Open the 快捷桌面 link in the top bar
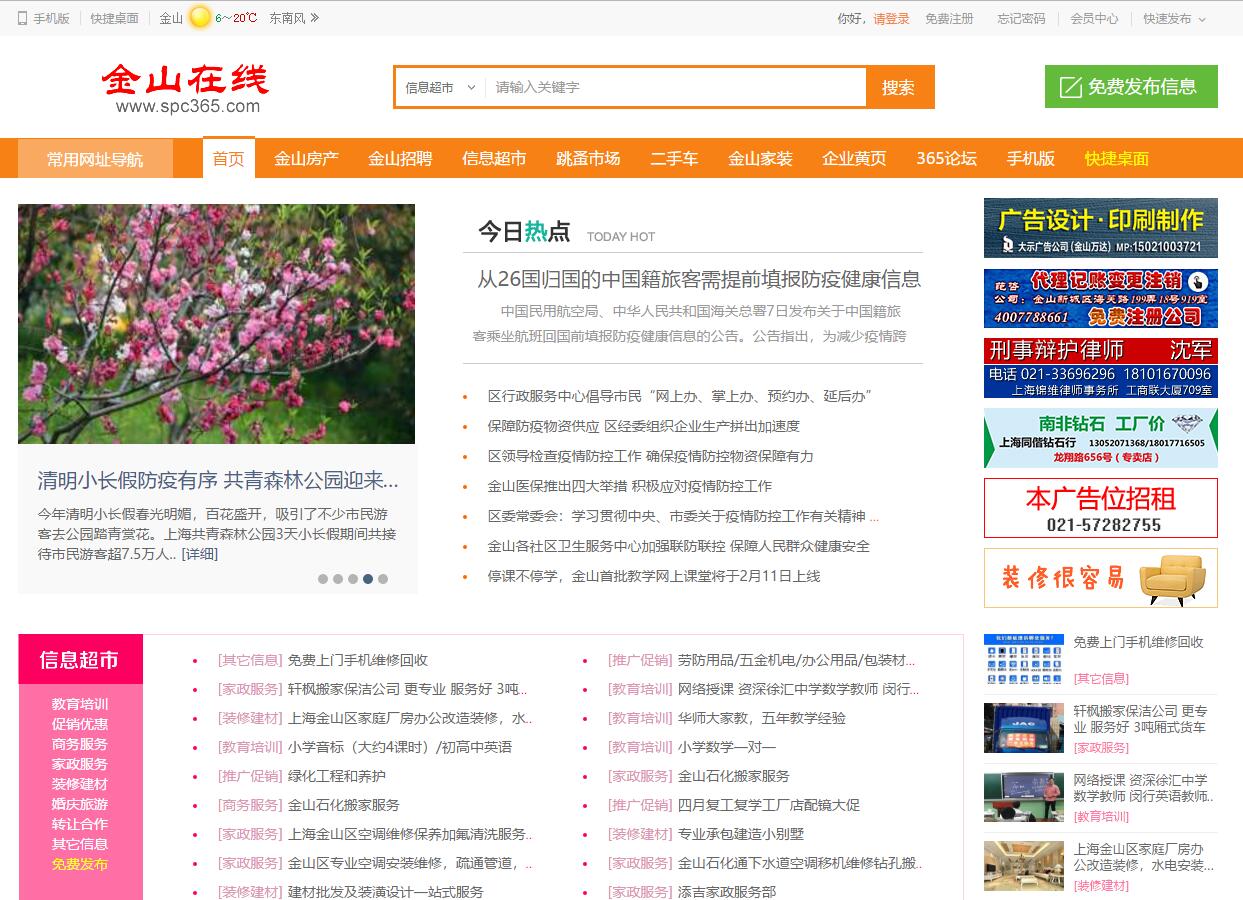The image size is (1243, 900). 114,18
